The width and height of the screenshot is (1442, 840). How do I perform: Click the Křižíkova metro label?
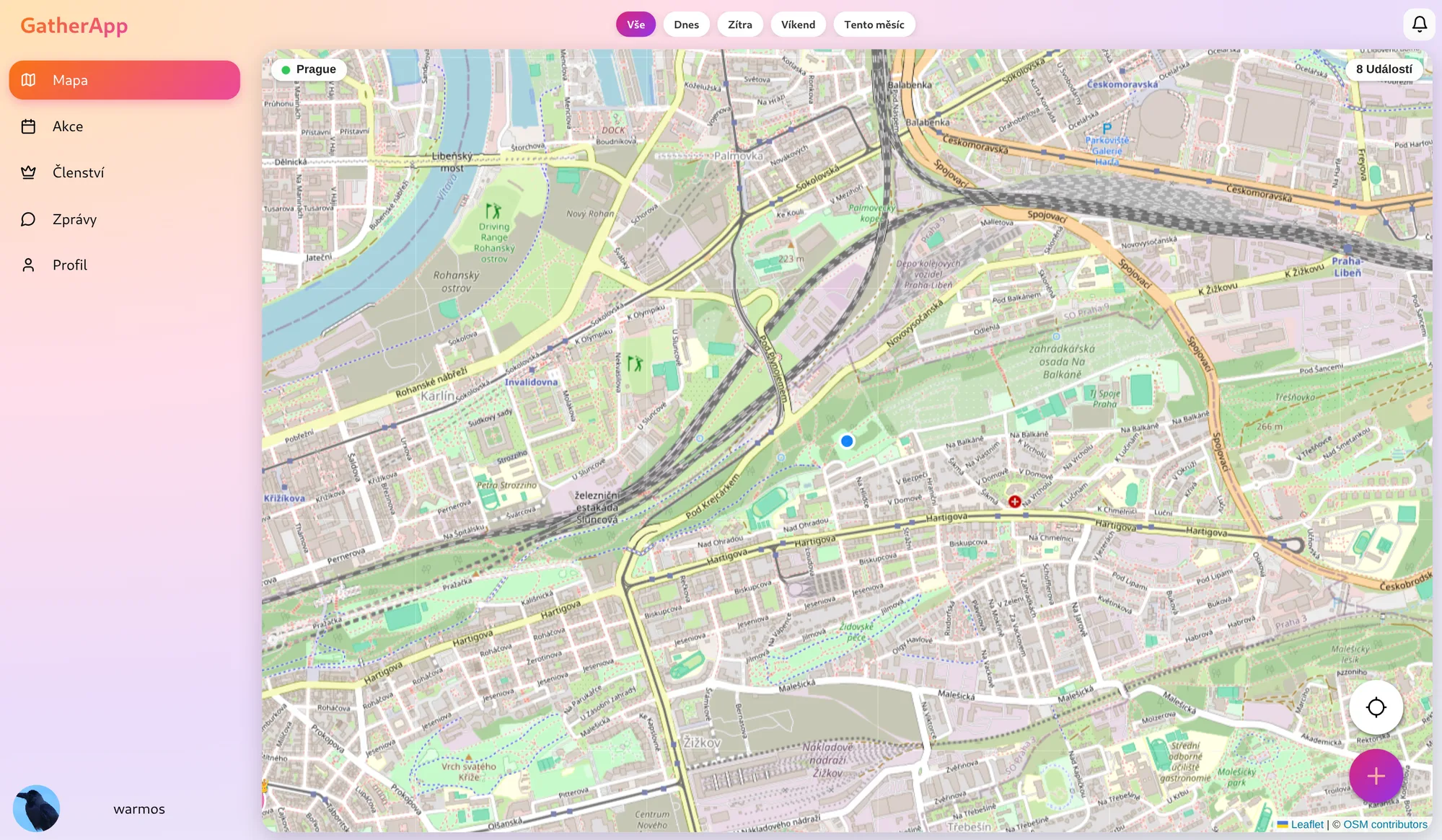tap(284, 498)
